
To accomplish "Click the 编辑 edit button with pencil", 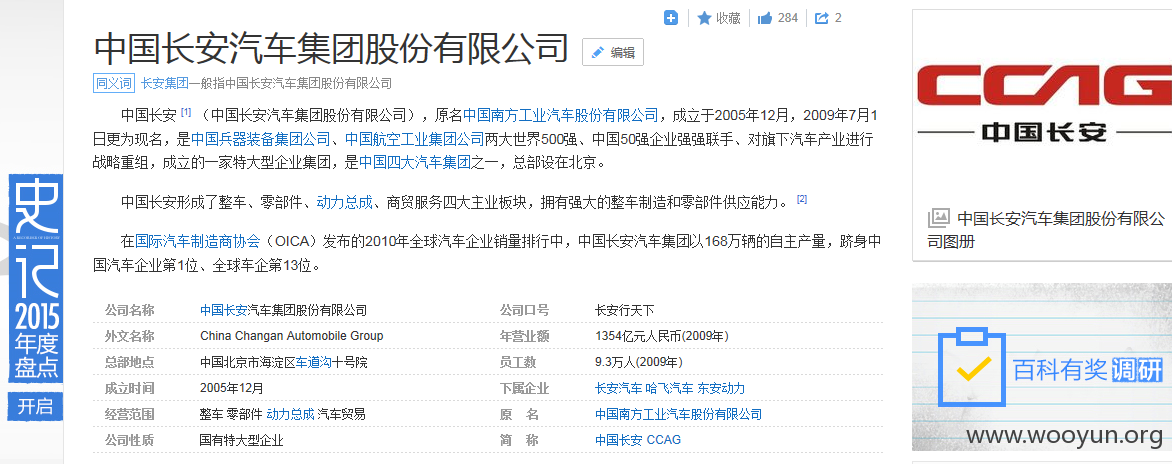I will (613, 52).
